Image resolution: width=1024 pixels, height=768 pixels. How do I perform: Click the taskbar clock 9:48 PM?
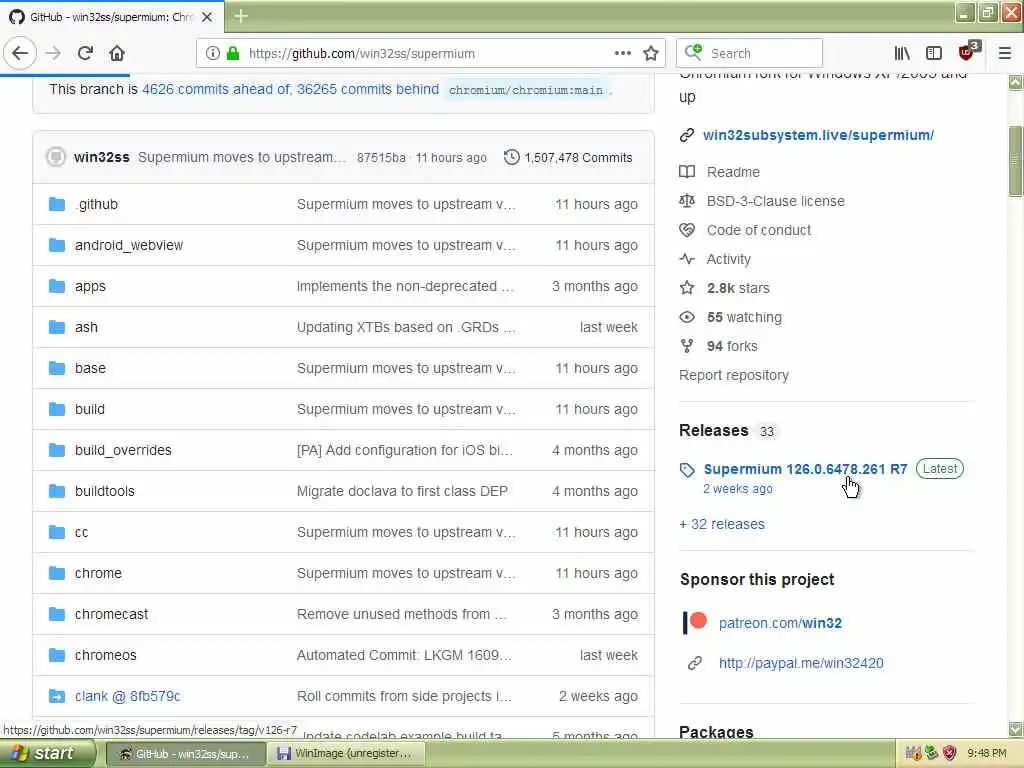[986, 754]
